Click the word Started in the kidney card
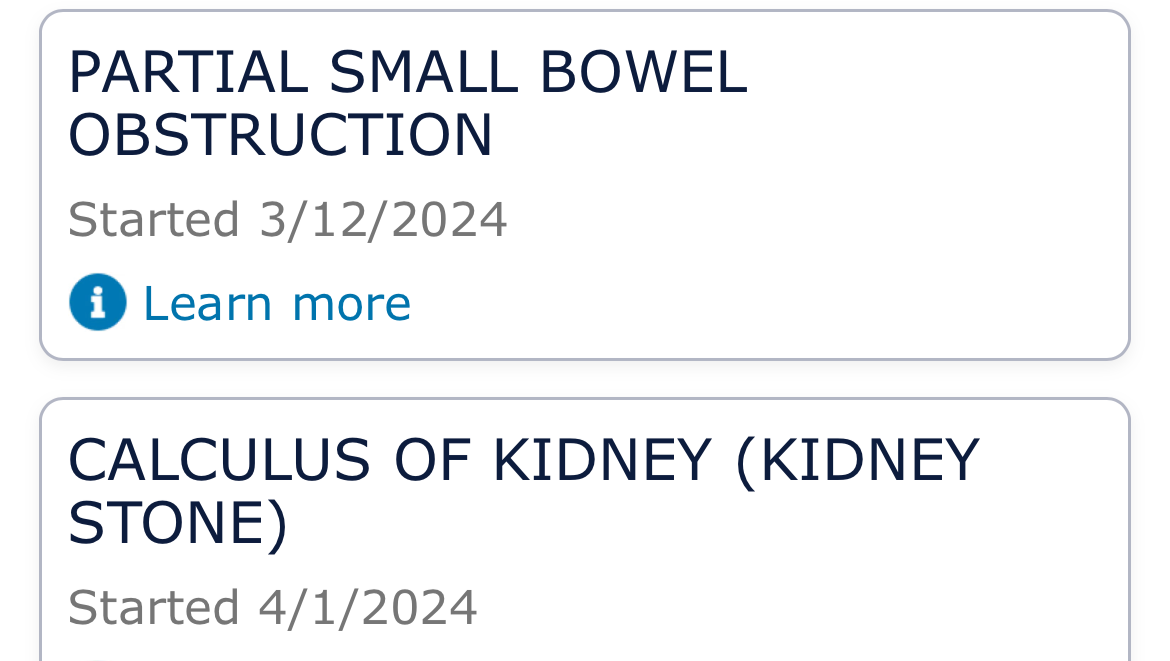This screenshot has width=1170, height=661. (154, 607)
